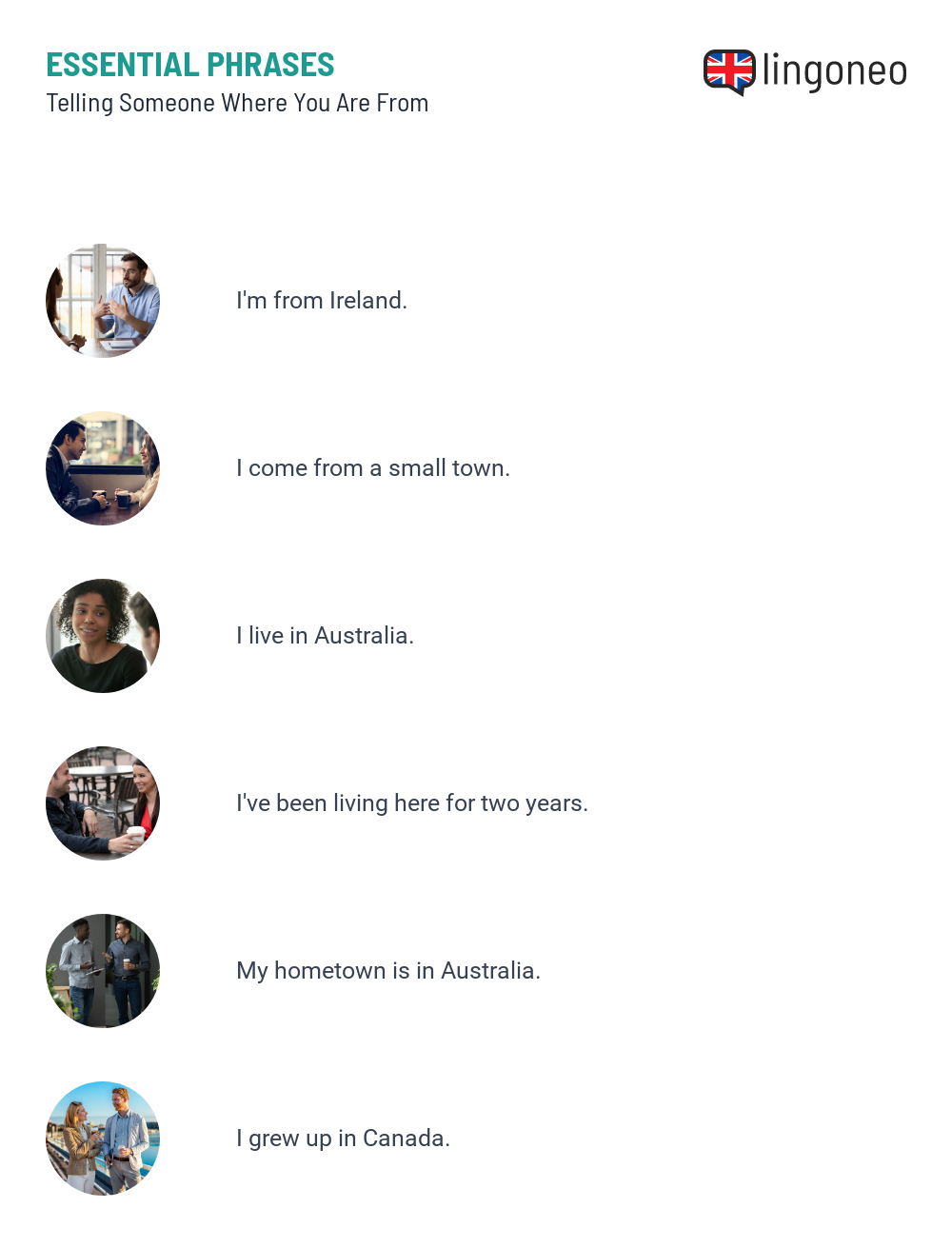Click the words two years in fourth phrase

pyautogui.click(x=534, y=803)
